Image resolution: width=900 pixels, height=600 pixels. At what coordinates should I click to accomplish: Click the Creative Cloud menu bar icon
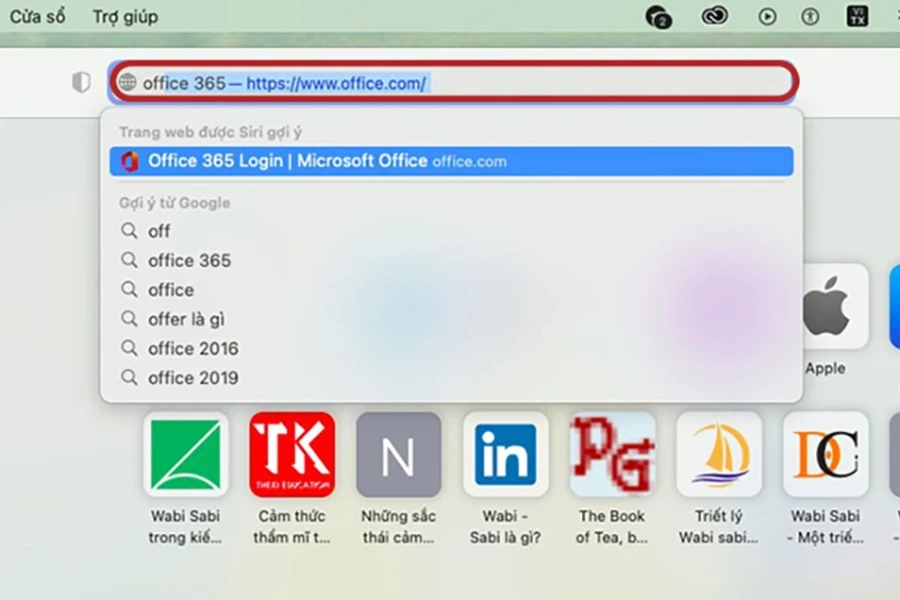pyautogui.click(x=715, y=16)
